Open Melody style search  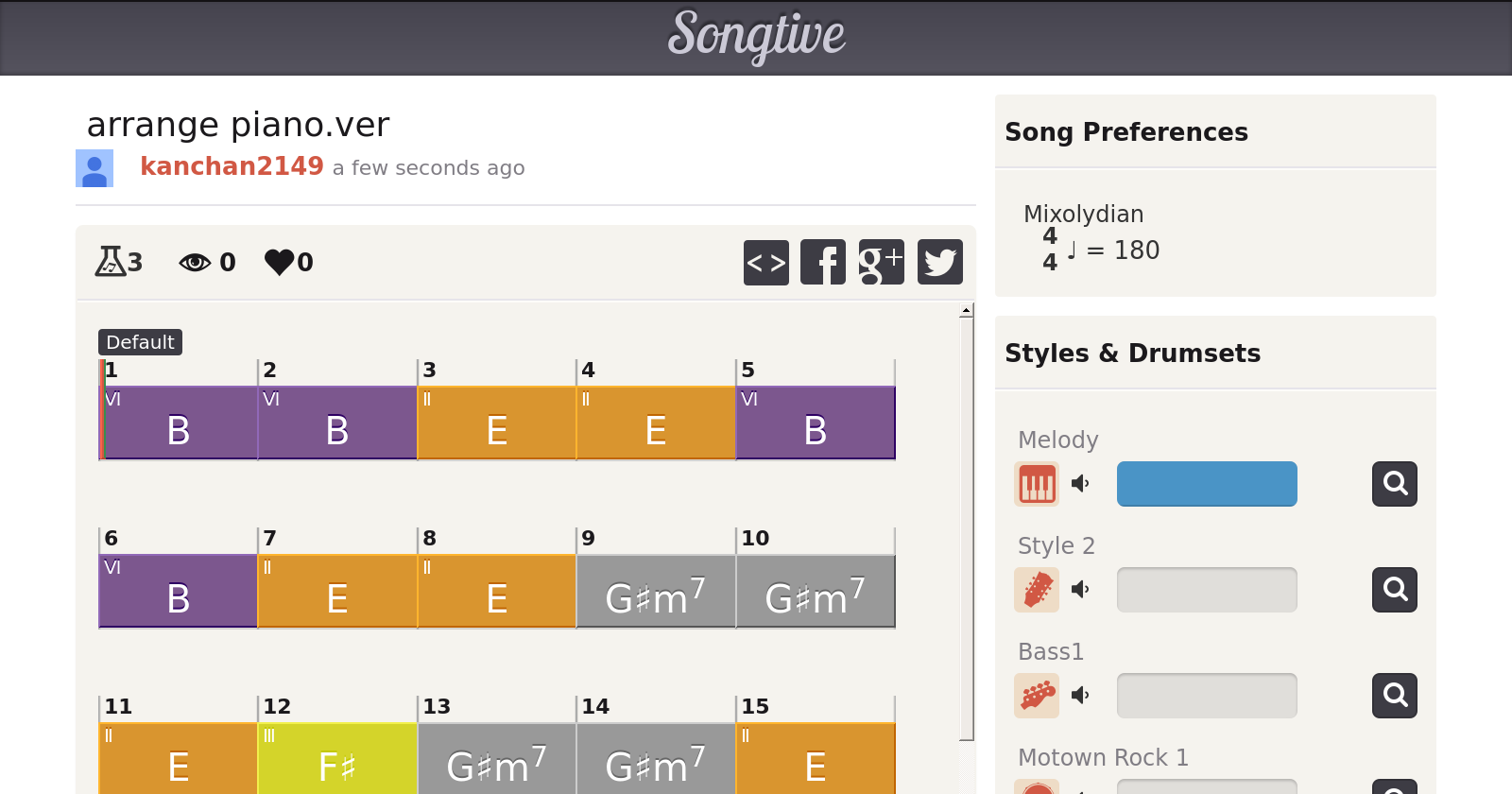(1394, 484)
